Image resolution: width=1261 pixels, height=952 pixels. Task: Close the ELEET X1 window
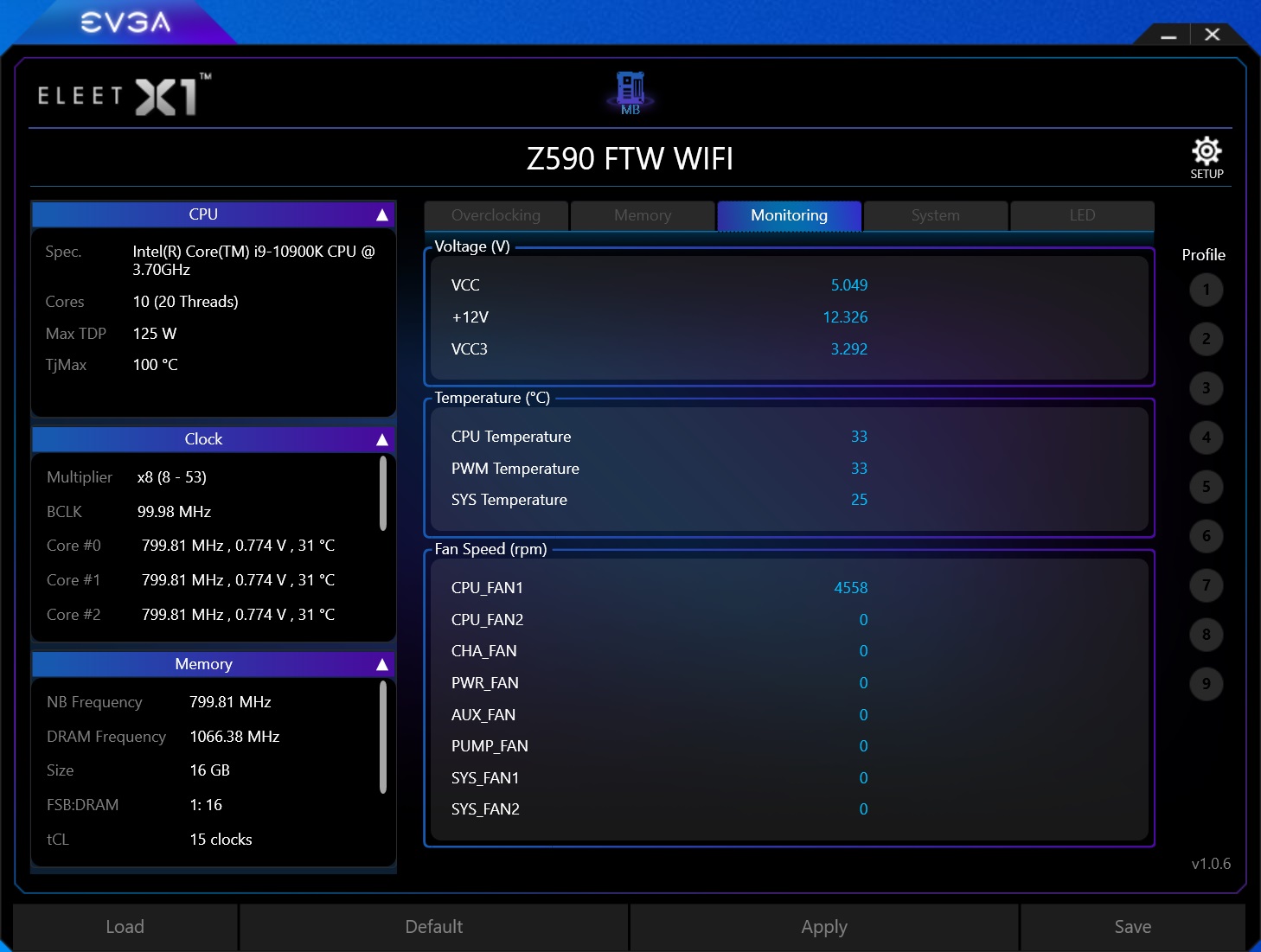tap(1213, 35)
